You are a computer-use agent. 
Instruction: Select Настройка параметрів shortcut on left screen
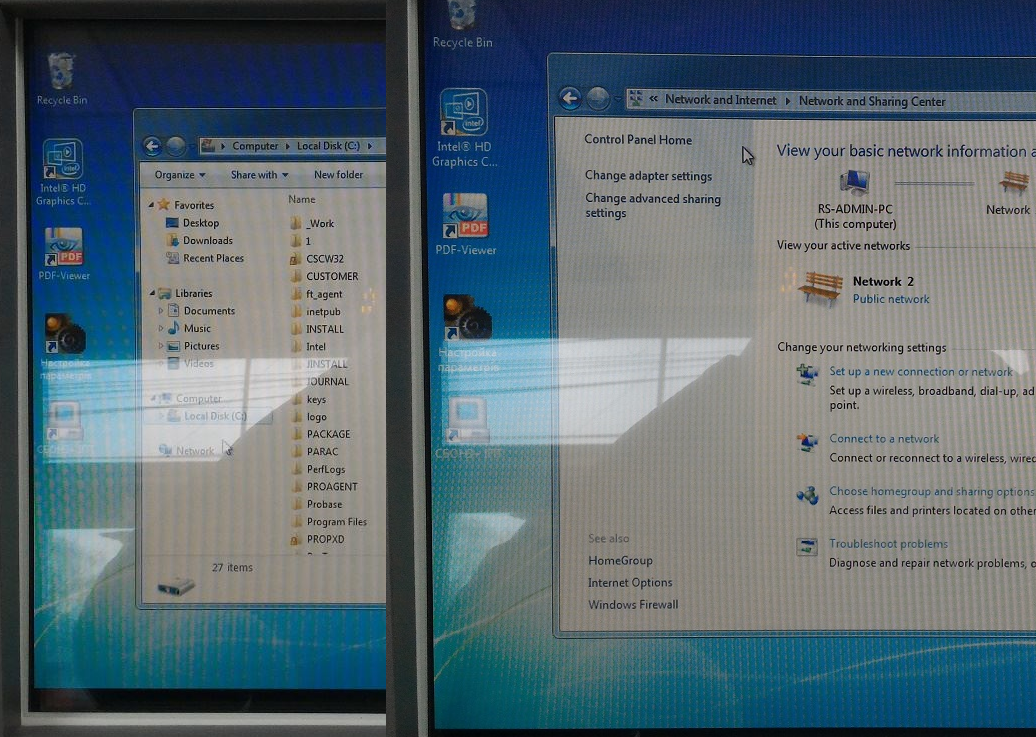(x=65, y=347)
